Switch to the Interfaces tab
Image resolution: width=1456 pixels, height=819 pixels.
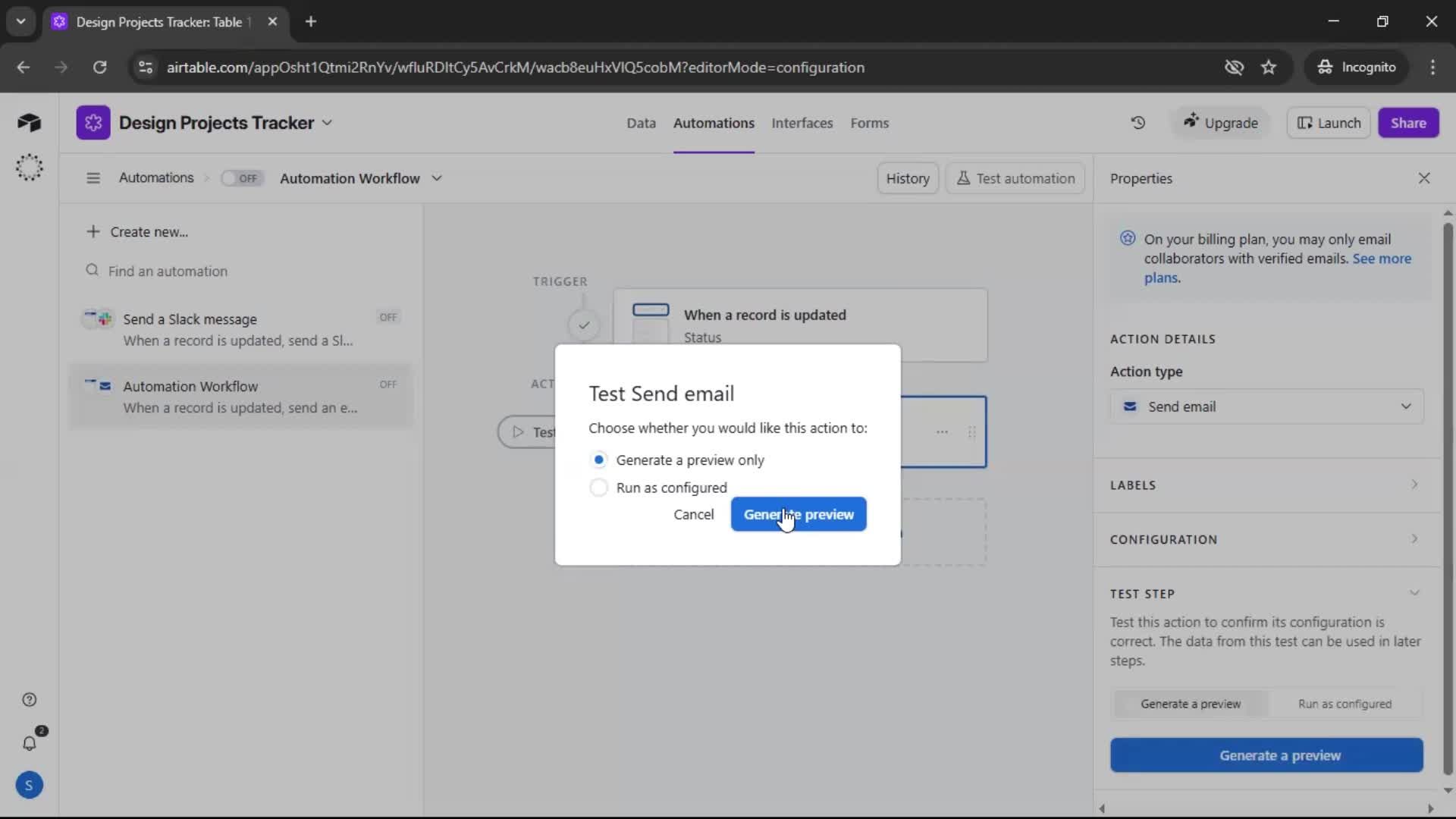pos(802,123)
